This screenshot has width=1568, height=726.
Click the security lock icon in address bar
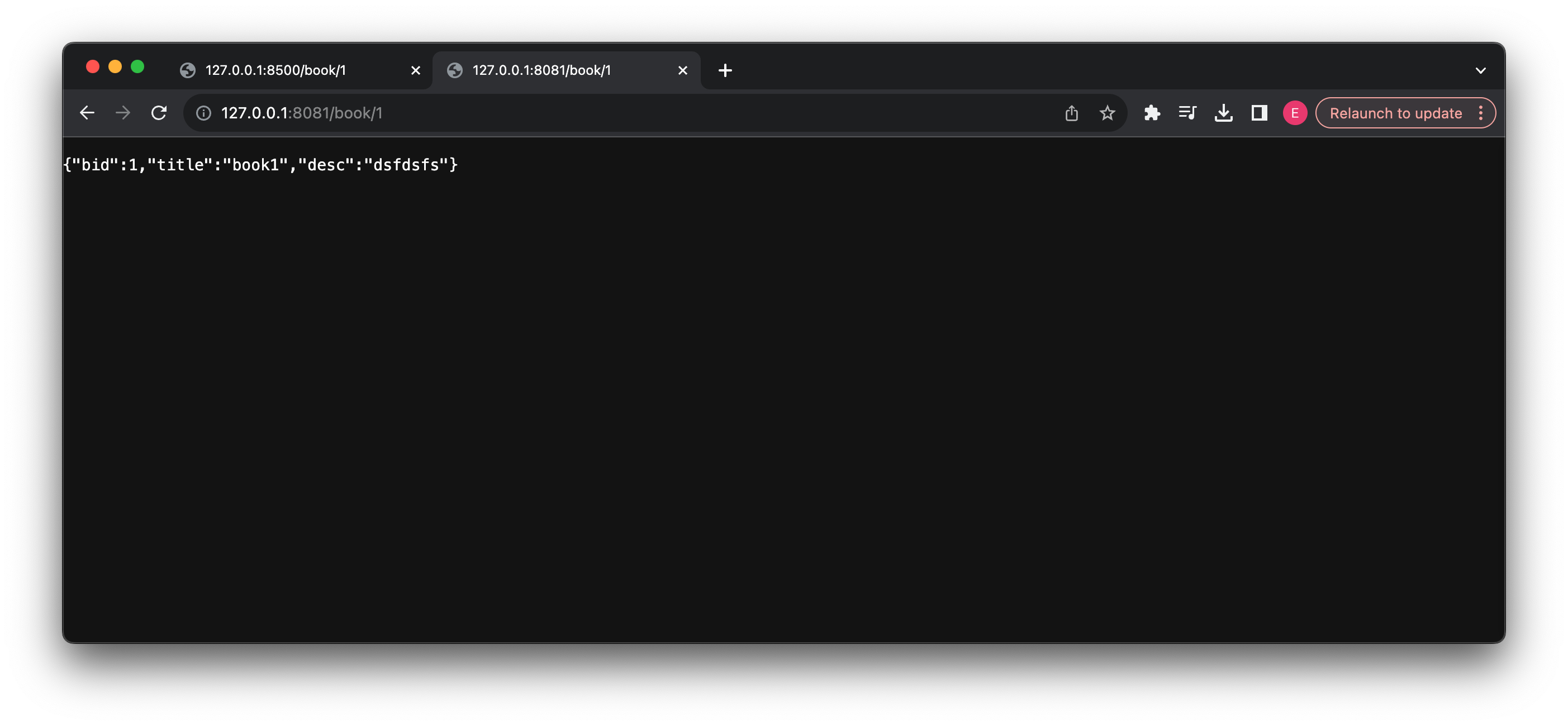204,113
